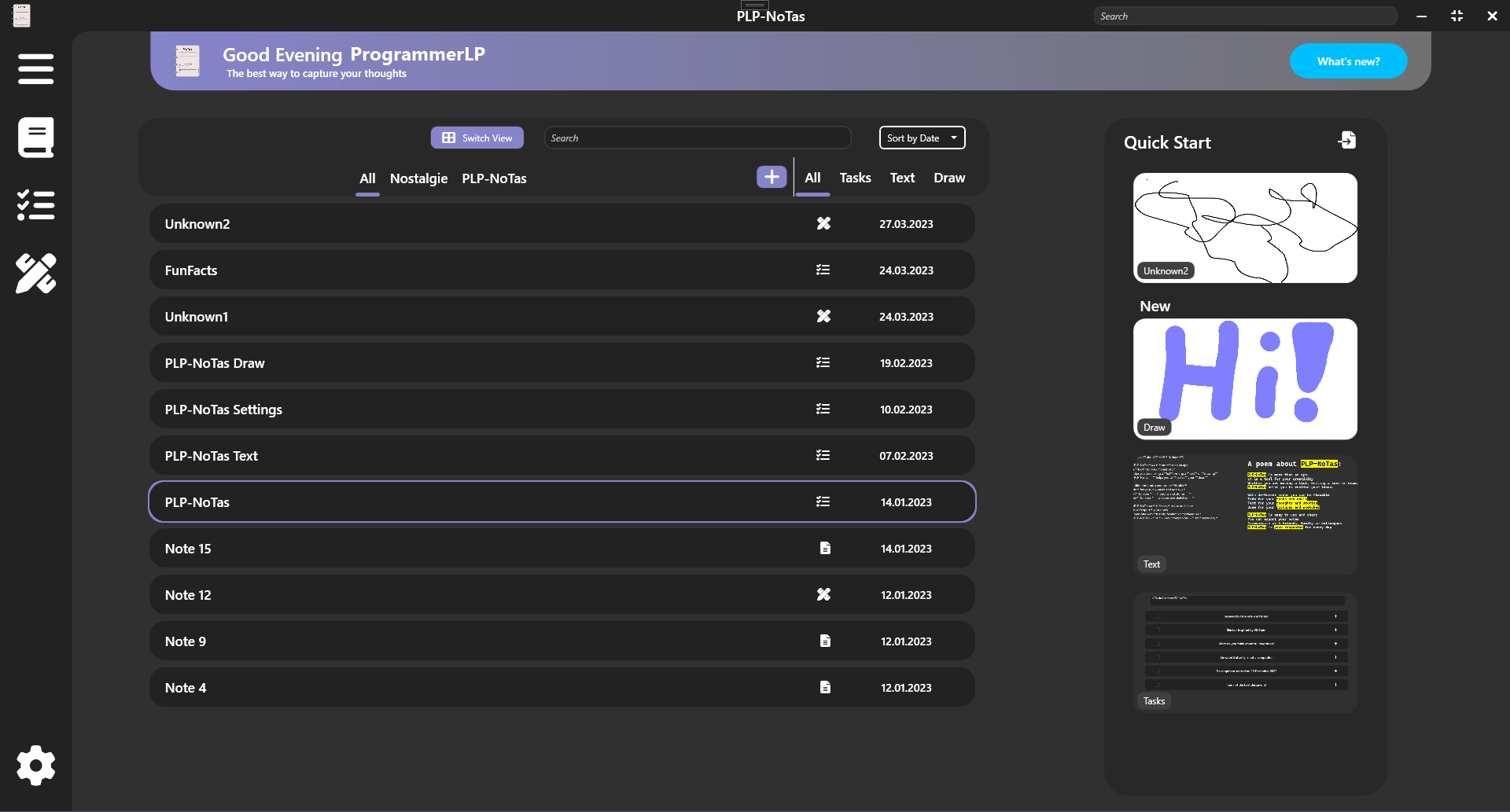The height and width of the screenshot is (812, 1510).
Task: Open the Hi! drawing thumbnail under New
Action: [x=1243, y=378]
